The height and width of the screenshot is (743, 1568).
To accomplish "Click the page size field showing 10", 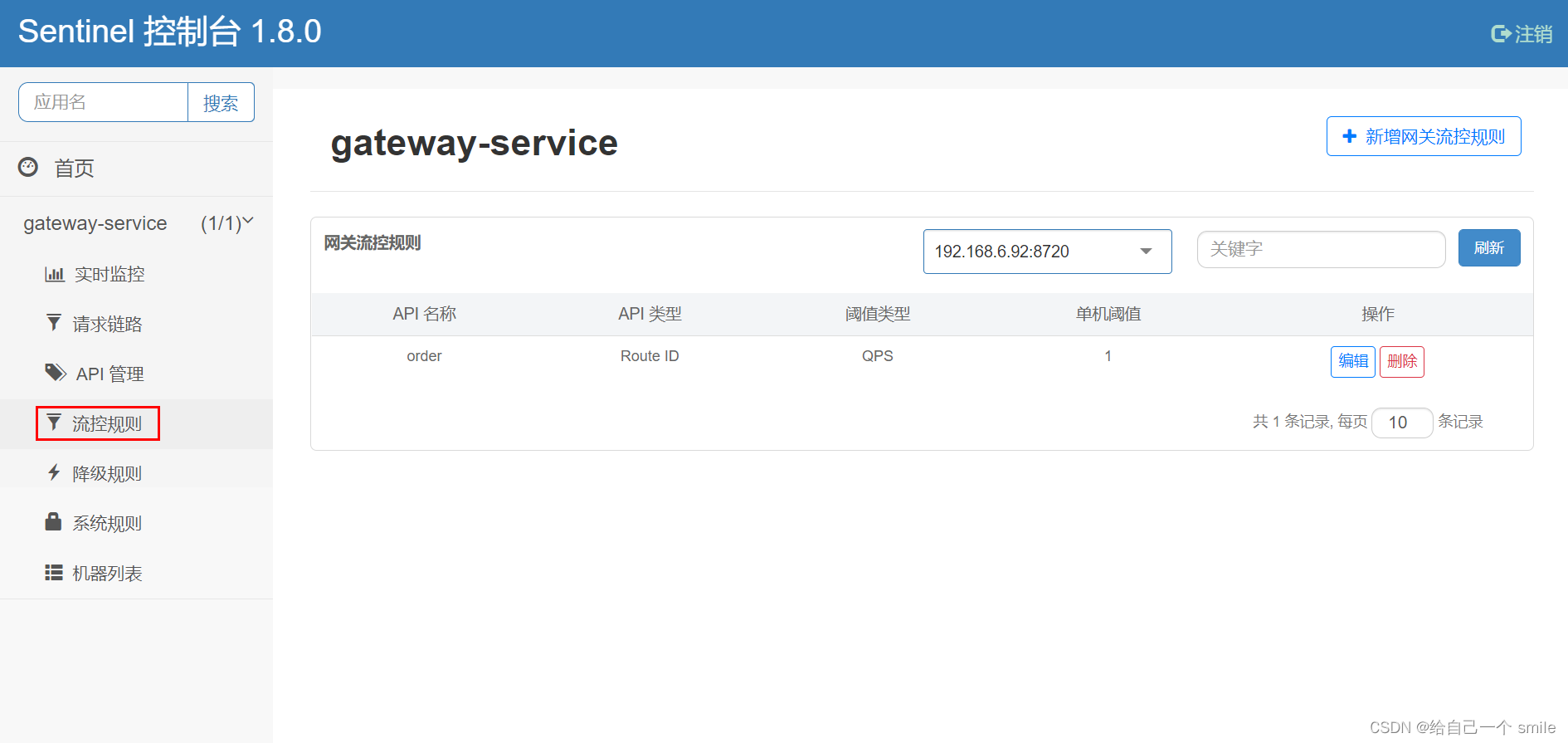I will 1402,423.
